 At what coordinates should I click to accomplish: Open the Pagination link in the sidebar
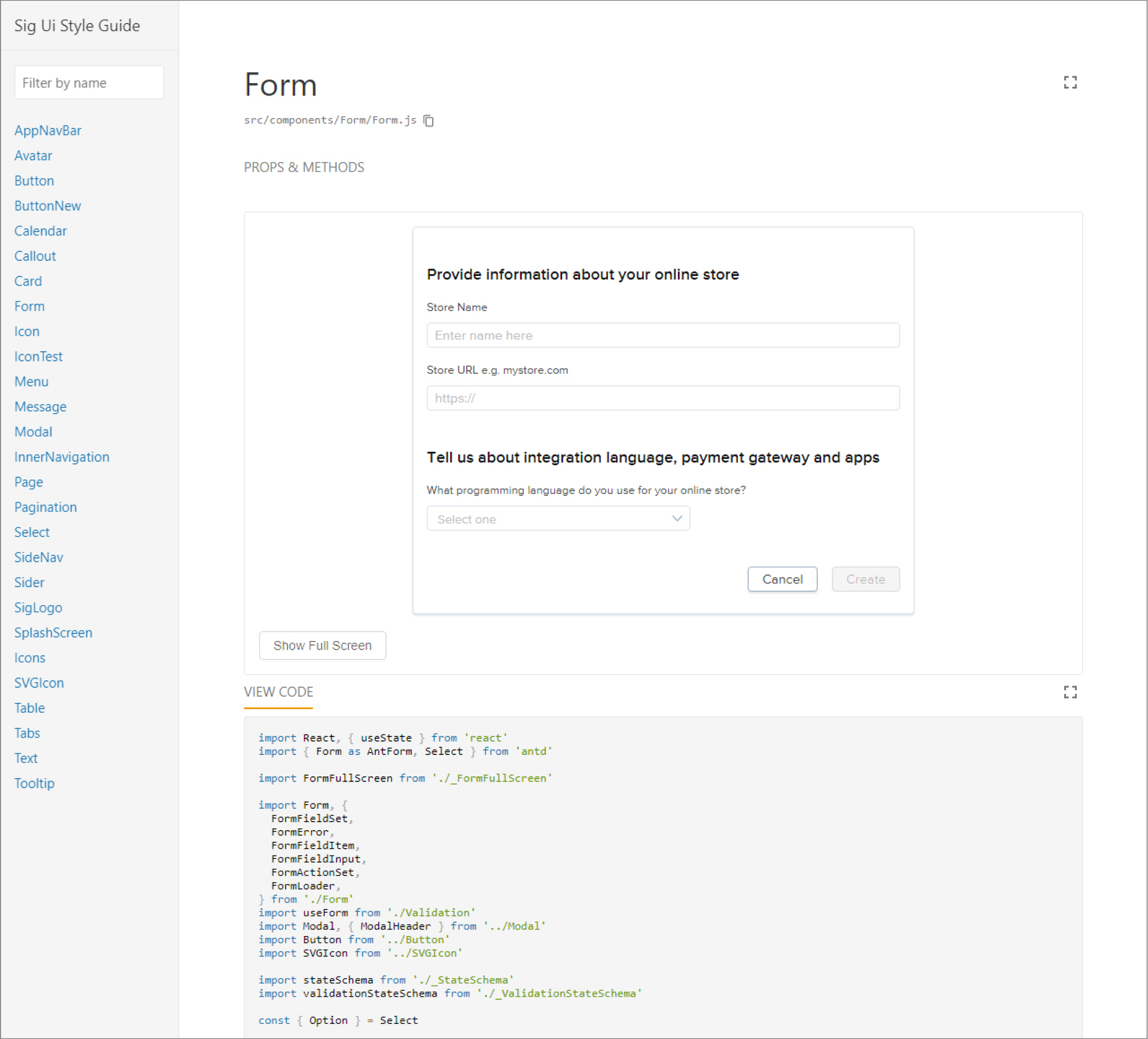click(46, 507)
